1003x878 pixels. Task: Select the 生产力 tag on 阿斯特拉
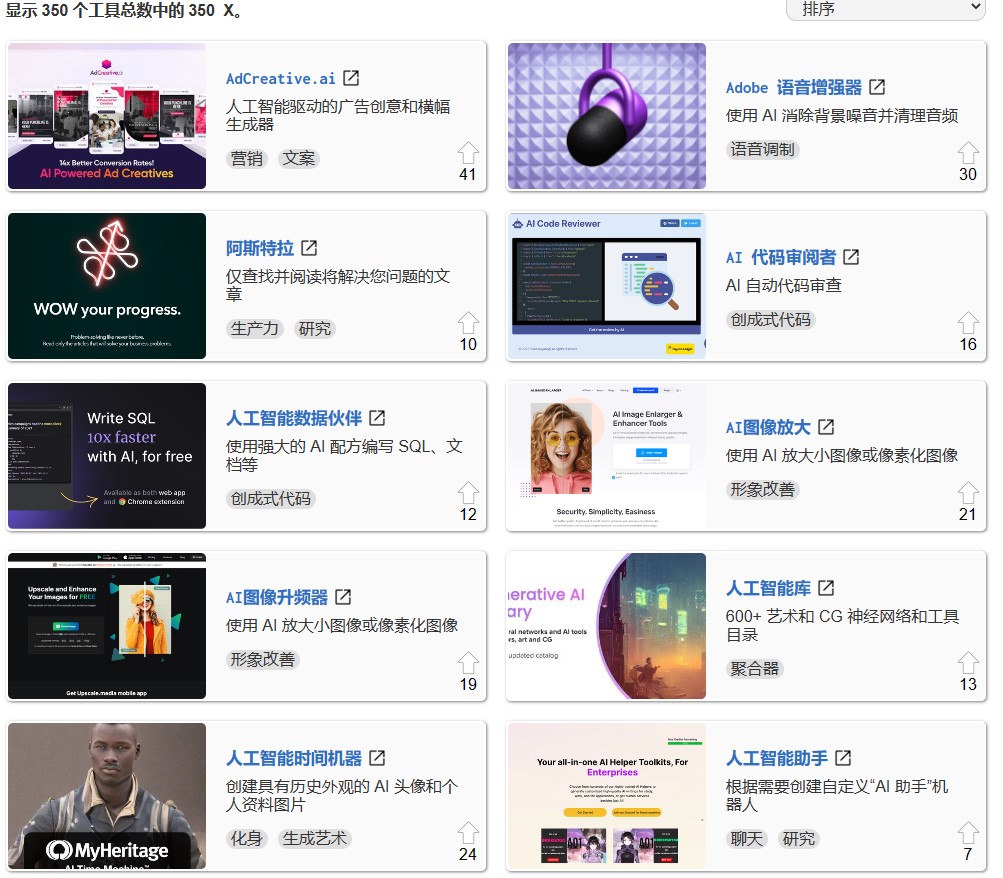pos(255,329)
